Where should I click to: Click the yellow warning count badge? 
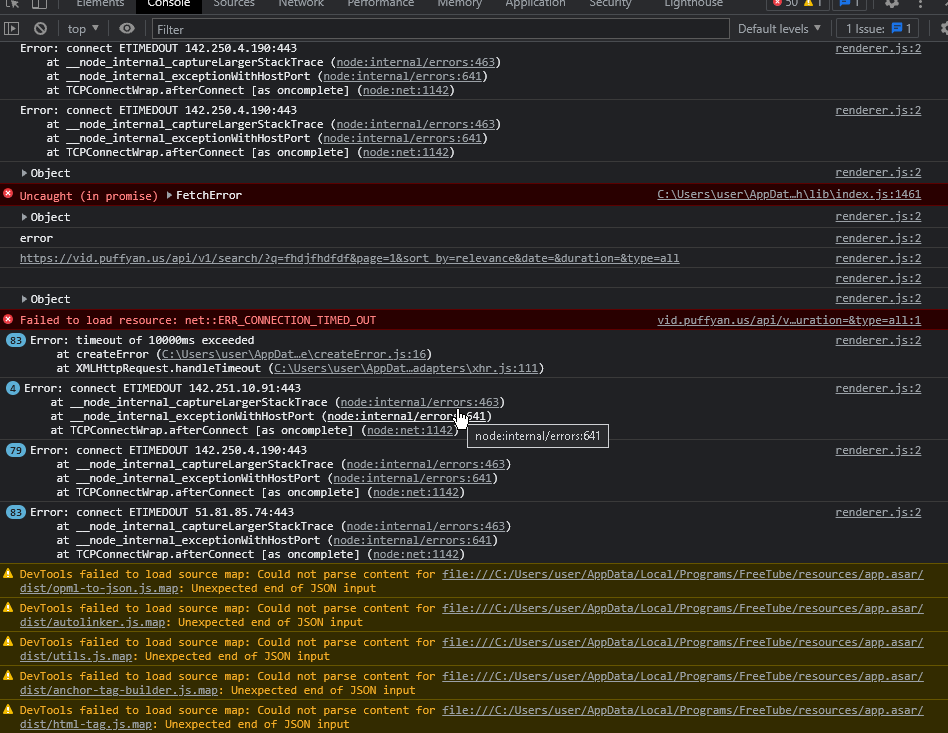click(x=813, y=3)
